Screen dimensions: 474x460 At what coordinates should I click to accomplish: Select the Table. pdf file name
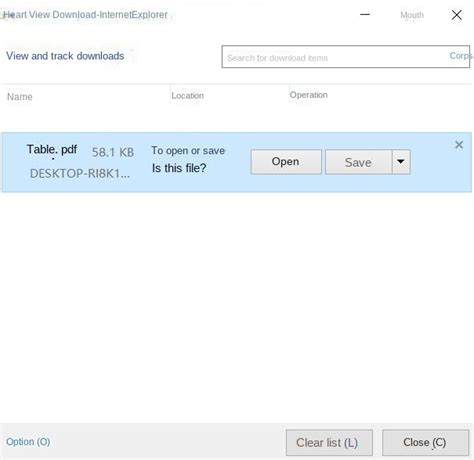[x=52, y=149]
